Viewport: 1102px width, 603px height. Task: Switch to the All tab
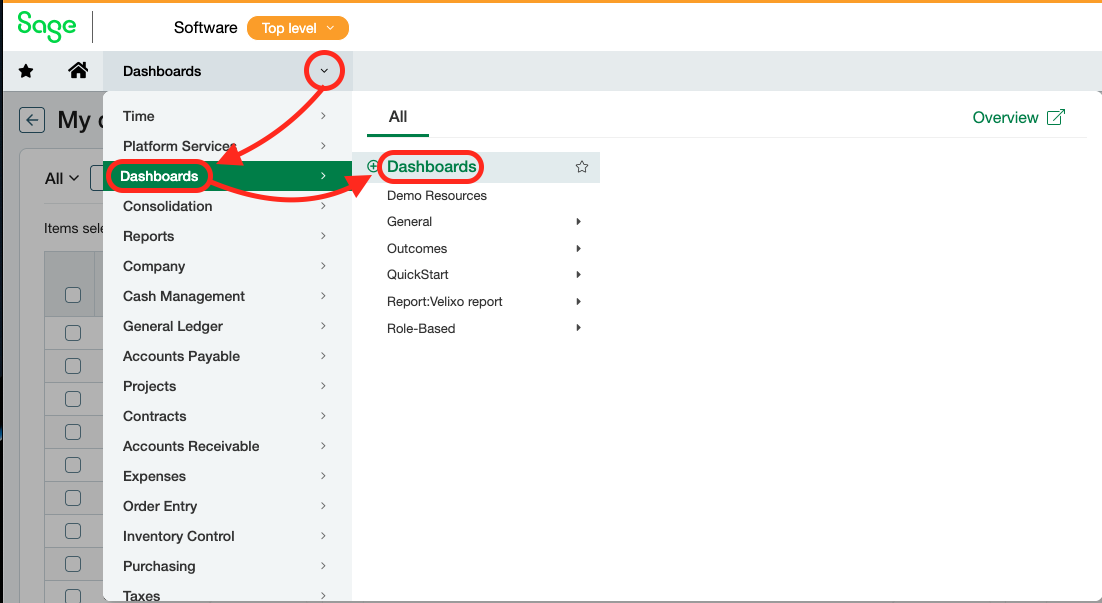point(398,117)
